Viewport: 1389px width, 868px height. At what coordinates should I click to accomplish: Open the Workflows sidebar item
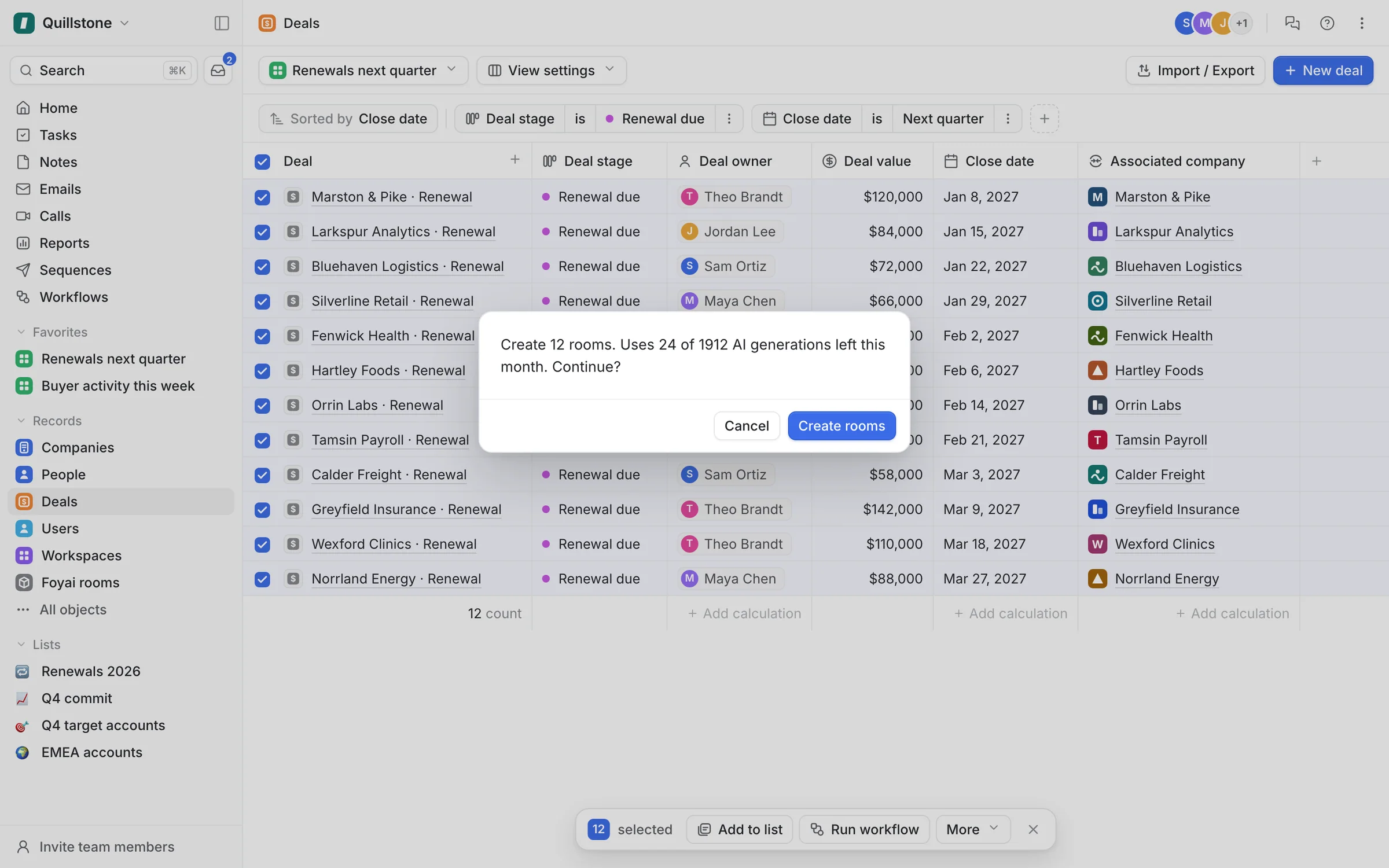coord(120,297)
